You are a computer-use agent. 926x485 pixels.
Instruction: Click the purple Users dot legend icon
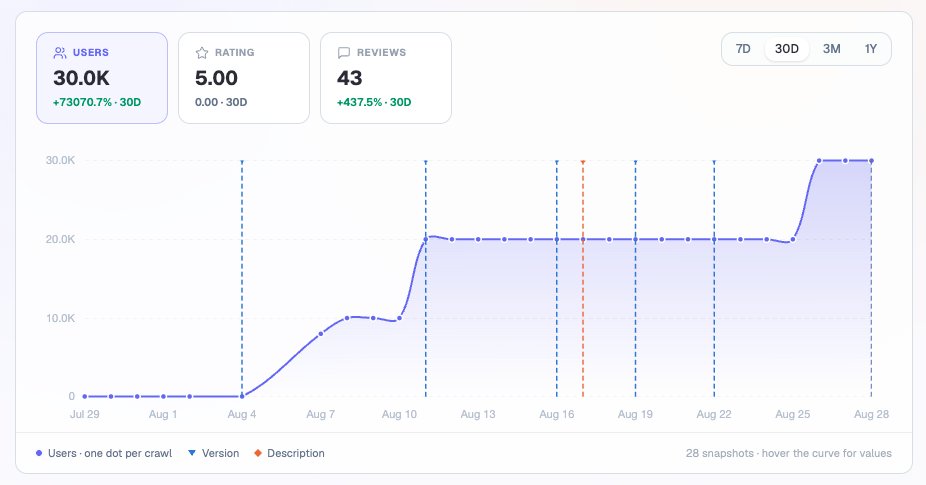pos(39,453)
